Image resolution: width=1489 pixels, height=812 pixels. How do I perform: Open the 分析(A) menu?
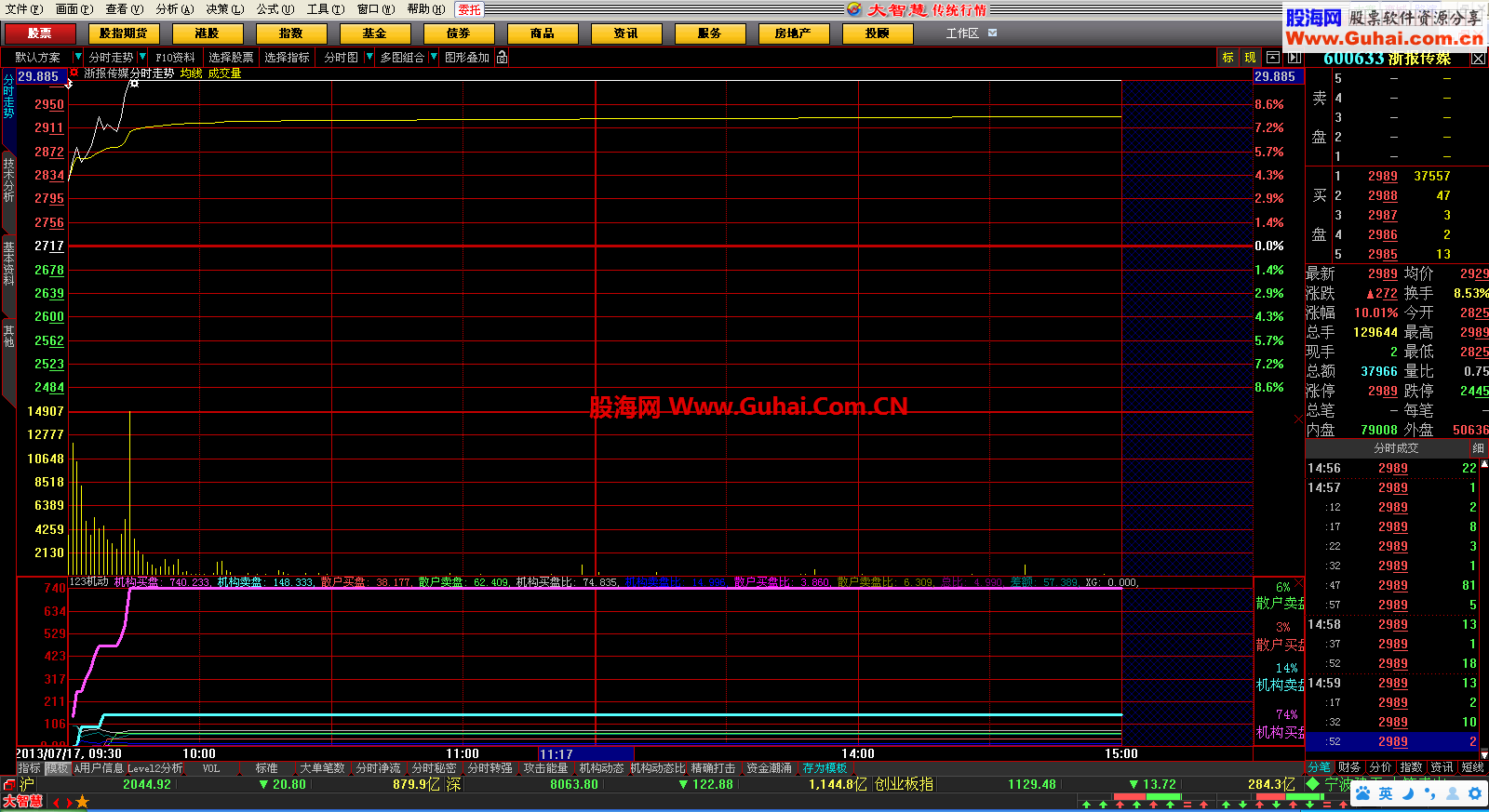(175, 9)
